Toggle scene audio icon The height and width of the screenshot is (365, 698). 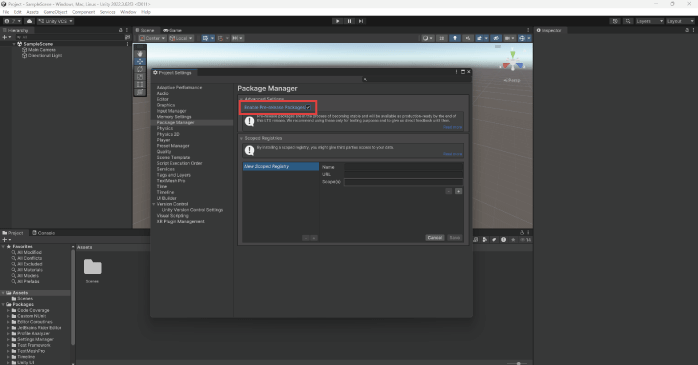tap(467, 38)
